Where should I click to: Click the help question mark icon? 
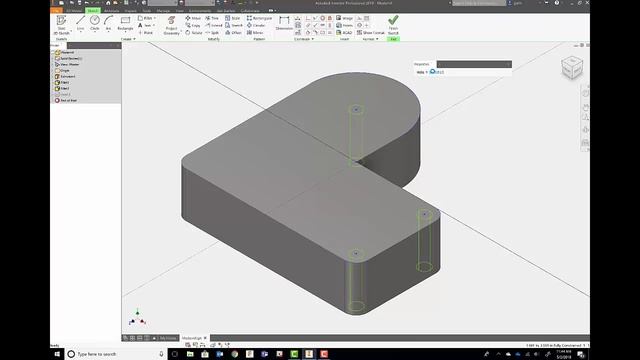(557, 3)
